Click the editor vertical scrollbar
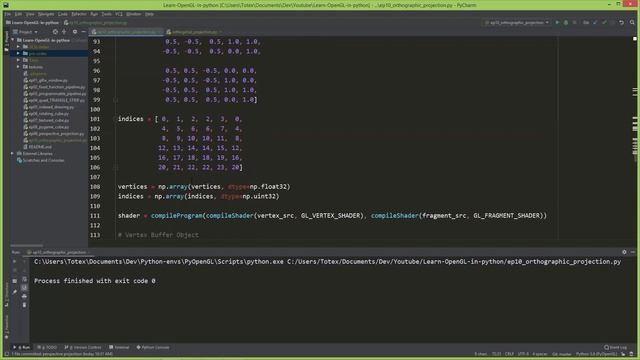Screen dimensions: 640x360 coord(635,138)
